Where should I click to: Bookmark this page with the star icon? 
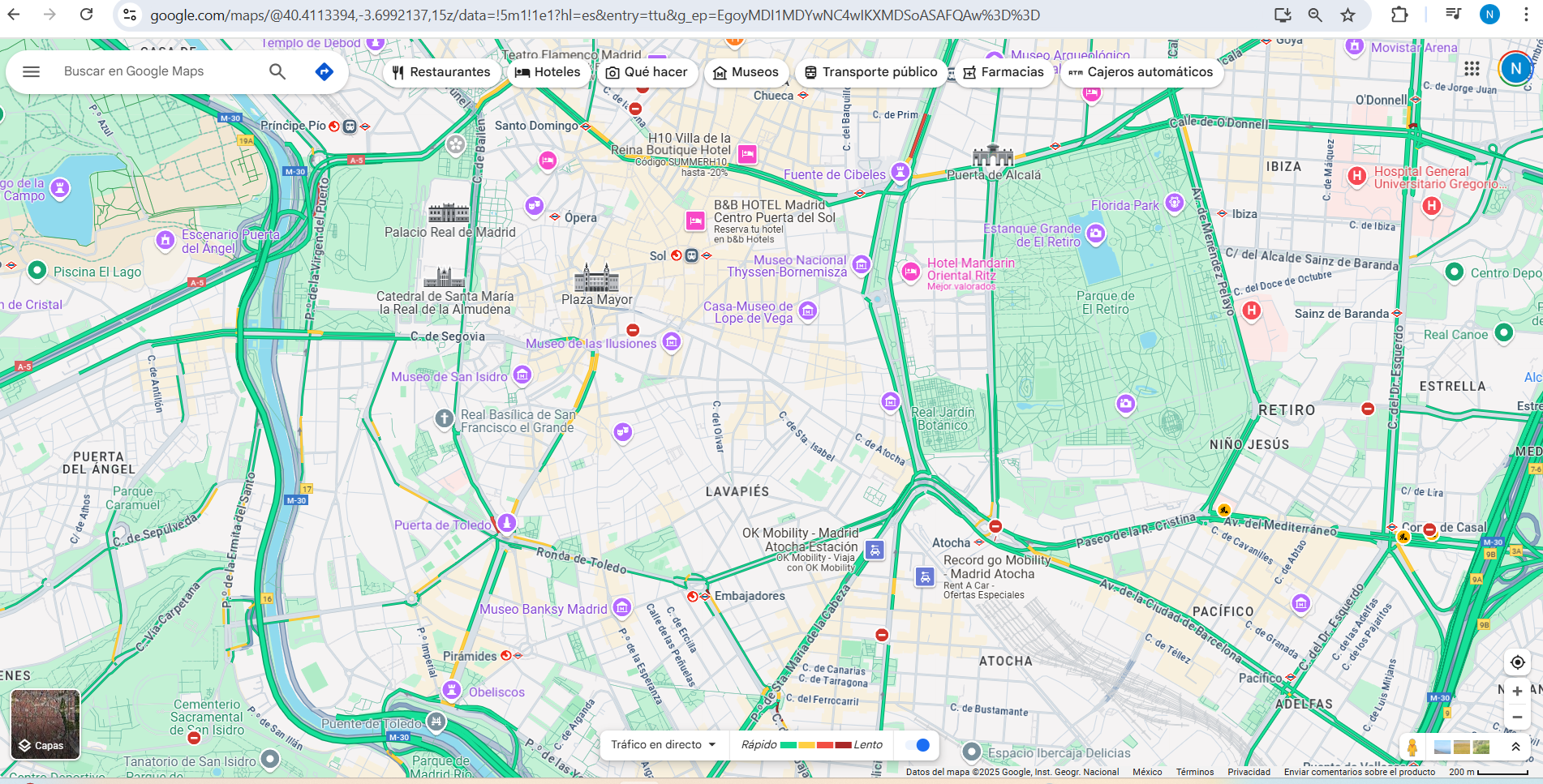tap(1348, 15)
